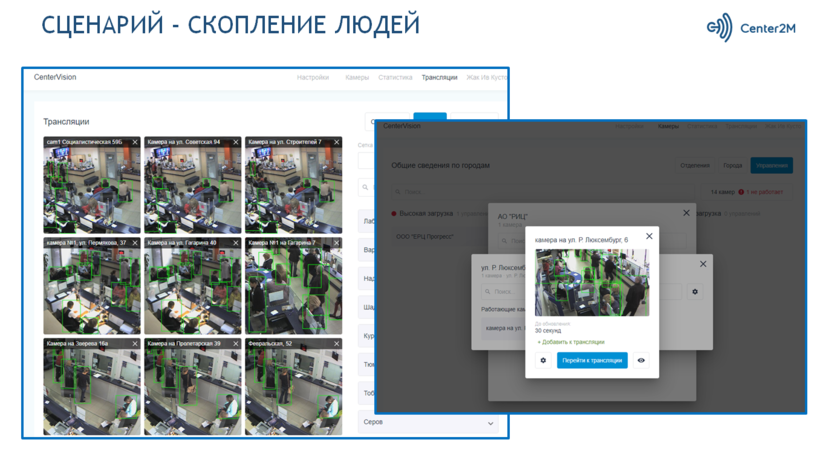Select the Управления view button
820x454 pixels.
(x=771, y=165)
